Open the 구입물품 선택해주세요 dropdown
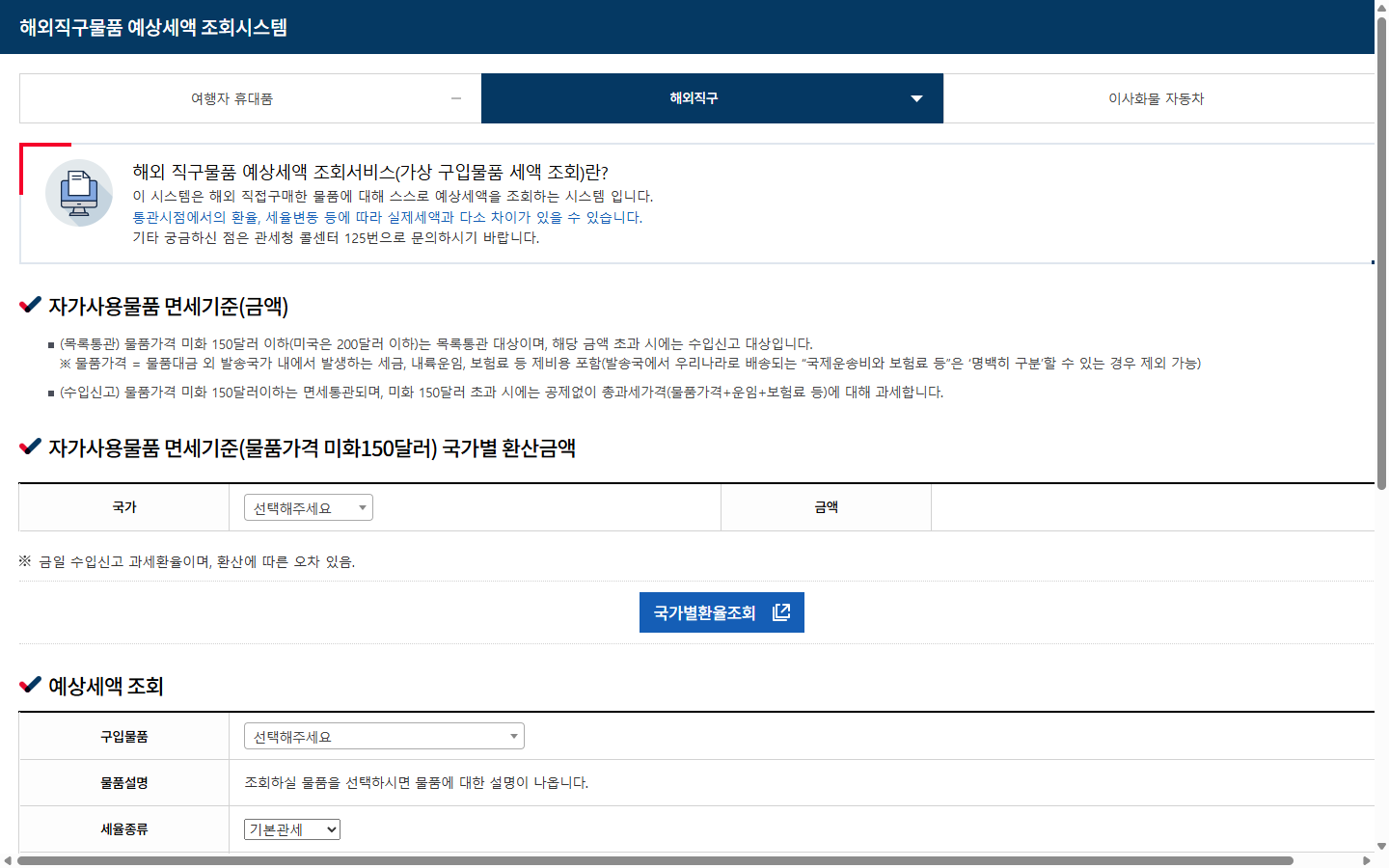The width and height of the screenshot is (1389, 868). (x=384, y=737)
